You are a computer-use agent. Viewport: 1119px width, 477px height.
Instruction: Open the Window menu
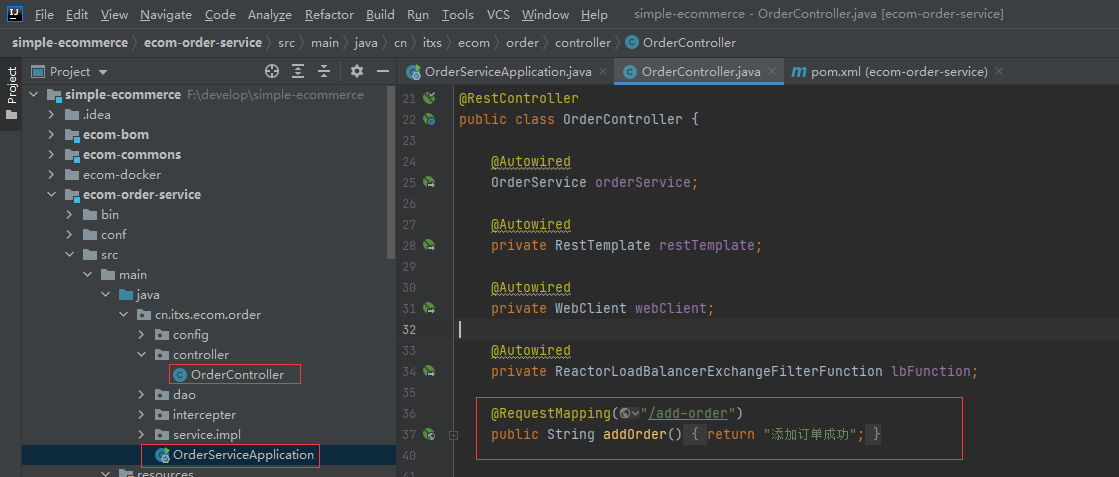(x=545, y=14)
